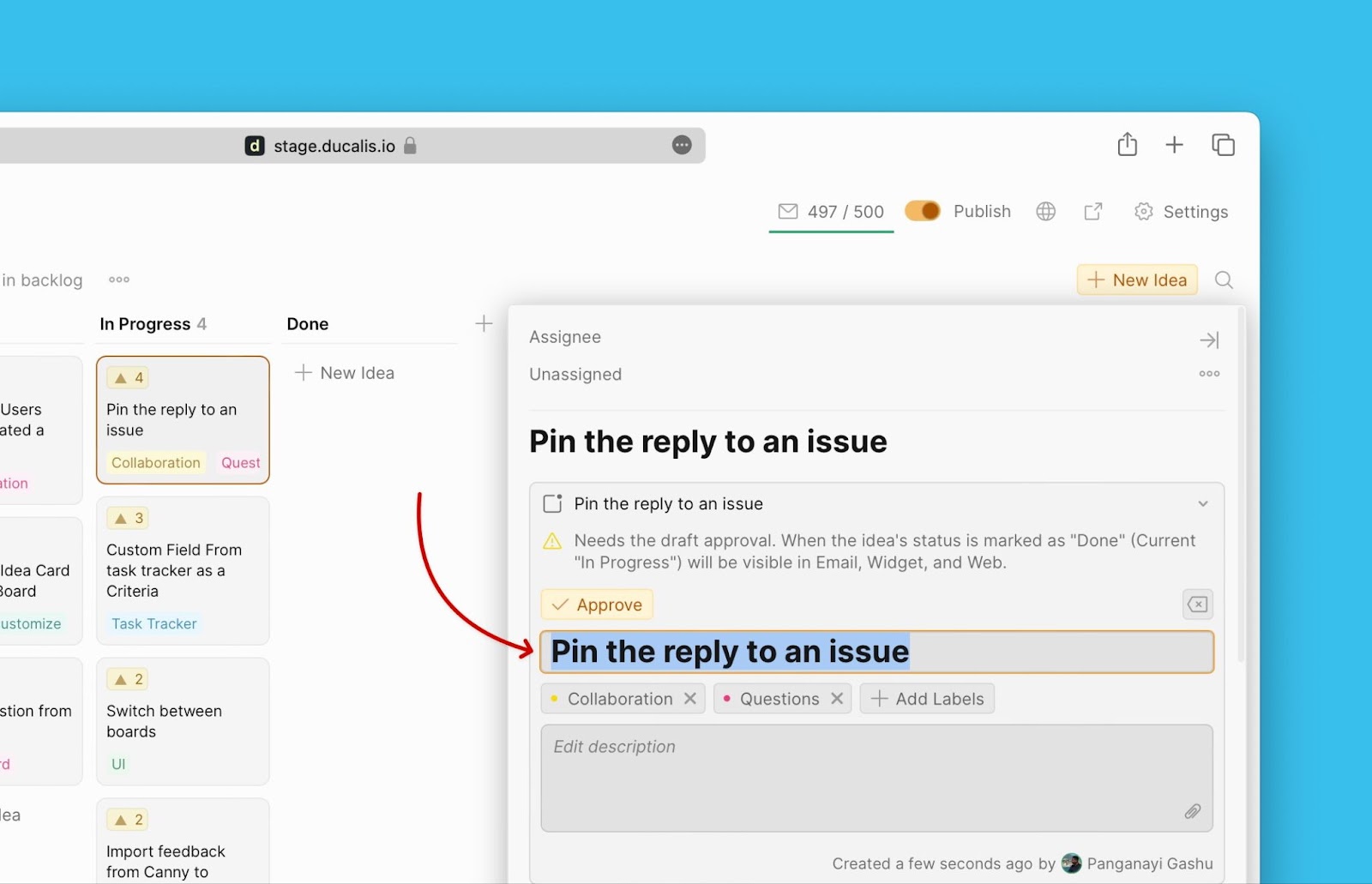Open the idea panel three-dot menu
The width and height of the screenshot is (1372, 884).
click(1209, 374)
